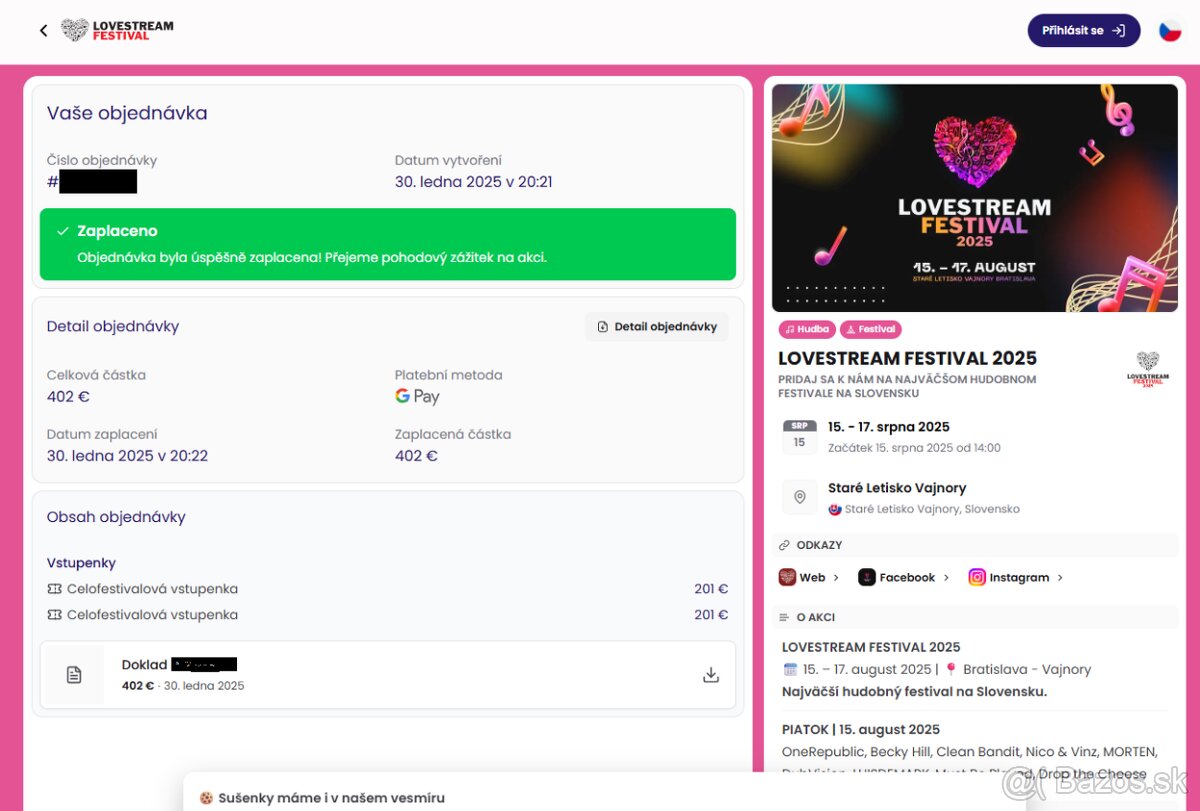Image resolution: width=1200 pixels, height=811 pixels.
Task: Click the Google Pay payment method logo
Action: (417, 396)
